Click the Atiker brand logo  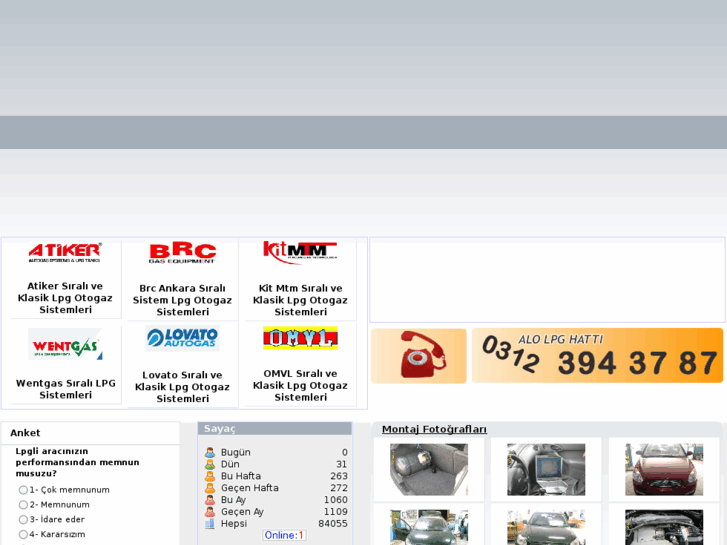65,252
